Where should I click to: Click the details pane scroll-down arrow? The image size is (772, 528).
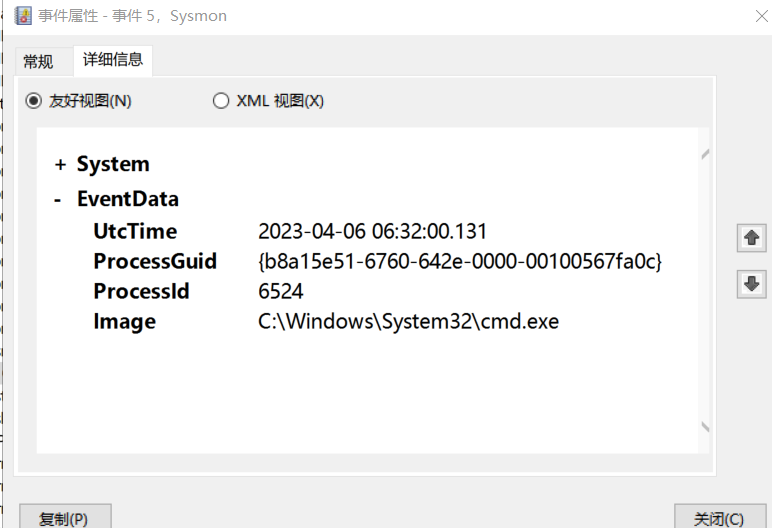click(x=705, y=427)
